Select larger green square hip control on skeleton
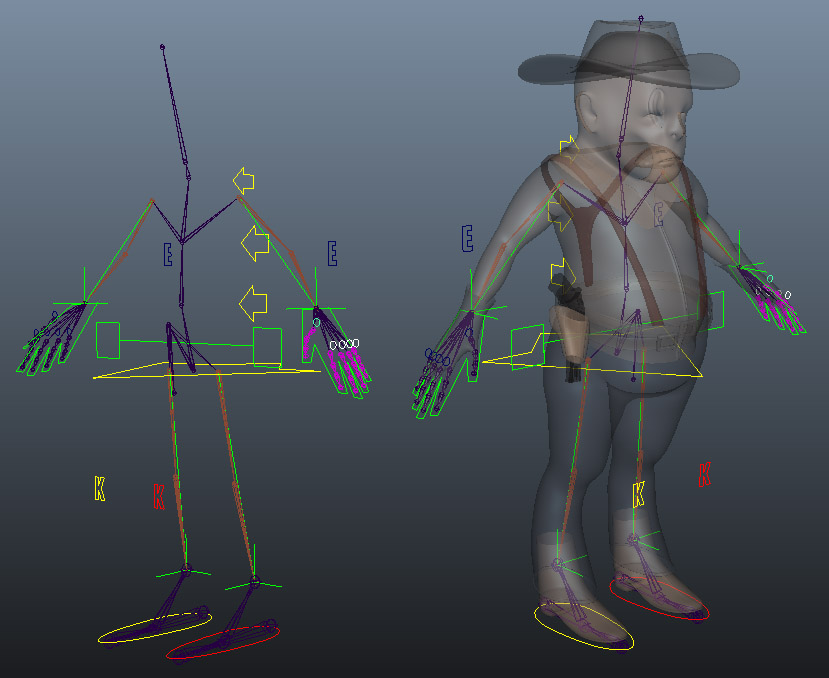Viewport: 829px width, 678px height. [x=267, y=347]
